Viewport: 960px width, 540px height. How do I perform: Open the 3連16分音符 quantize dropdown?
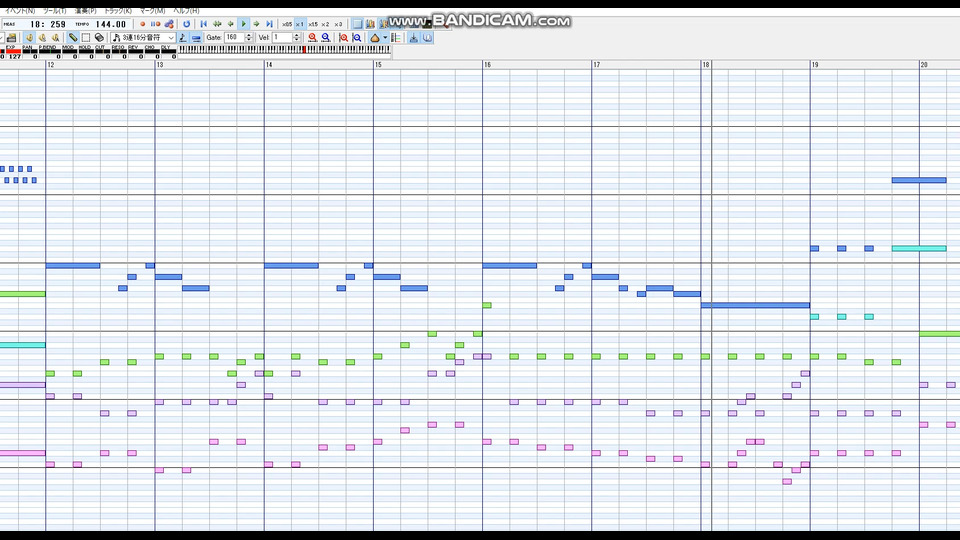143,37
